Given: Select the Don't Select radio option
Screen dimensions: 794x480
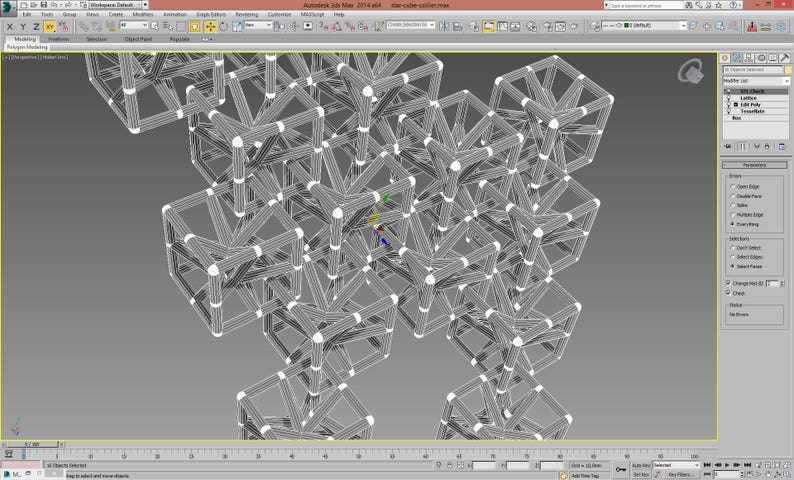Looking at the screenshot, I should click(x=732, y=248).
